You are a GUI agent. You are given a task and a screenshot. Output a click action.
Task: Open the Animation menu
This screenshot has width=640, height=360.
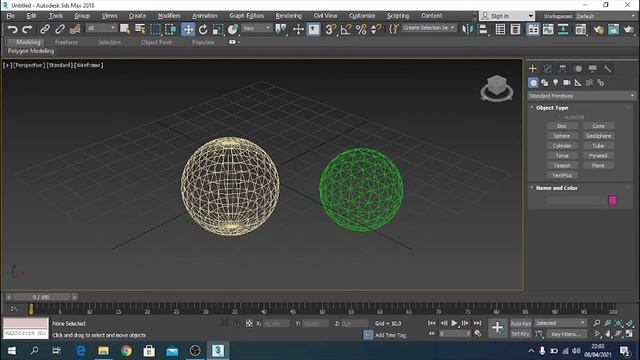(204, 16)
